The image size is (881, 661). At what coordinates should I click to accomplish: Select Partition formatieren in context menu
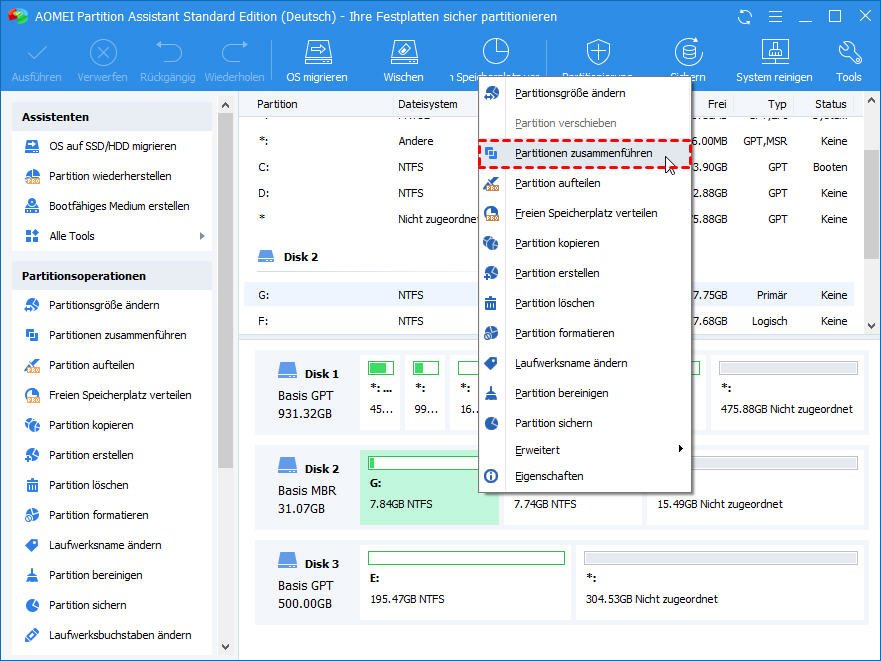click(x=584, y=333)
